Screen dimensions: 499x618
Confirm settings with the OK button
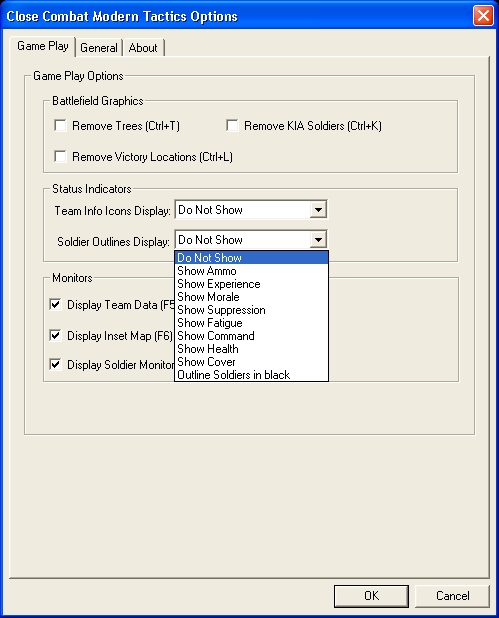[x=371, y=596]
